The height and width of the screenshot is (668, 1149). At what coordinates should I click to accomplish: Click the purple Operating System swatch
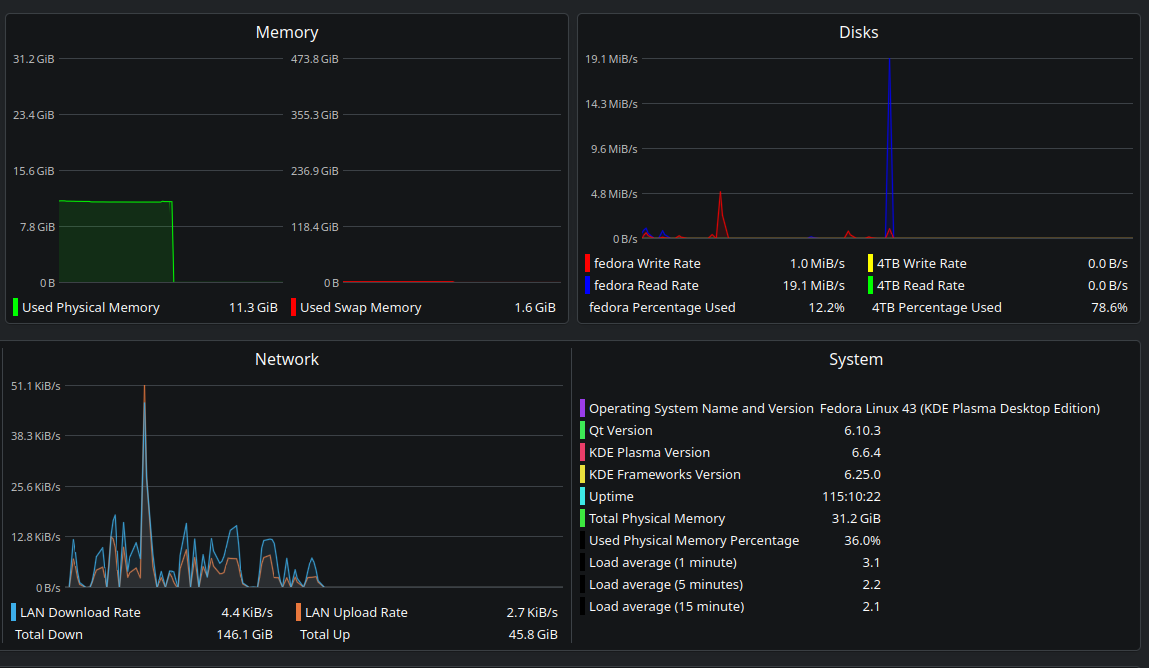pyautogui.click(x=583, y=409)
